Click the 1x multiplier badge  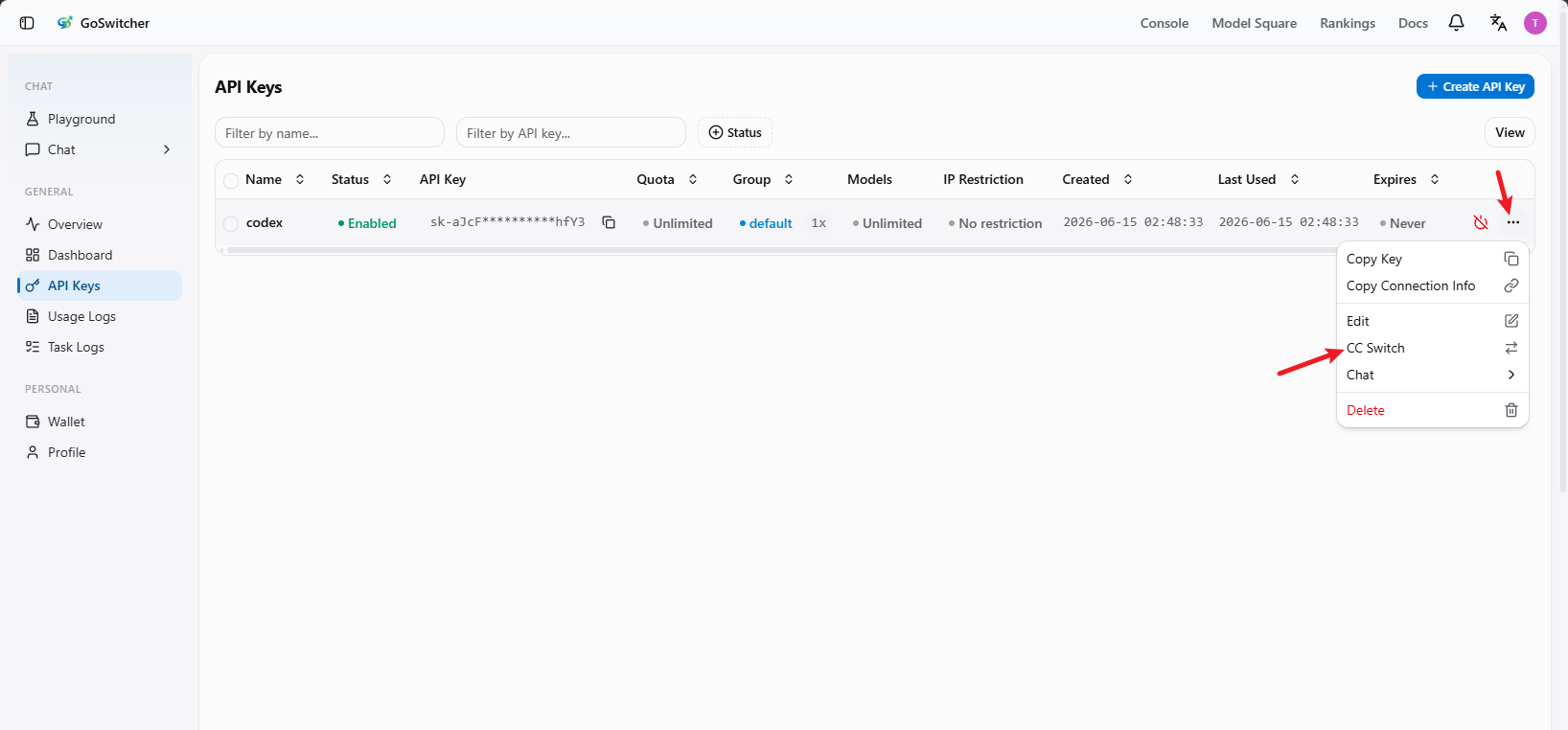pyautogui.click(x=819, y=223)
